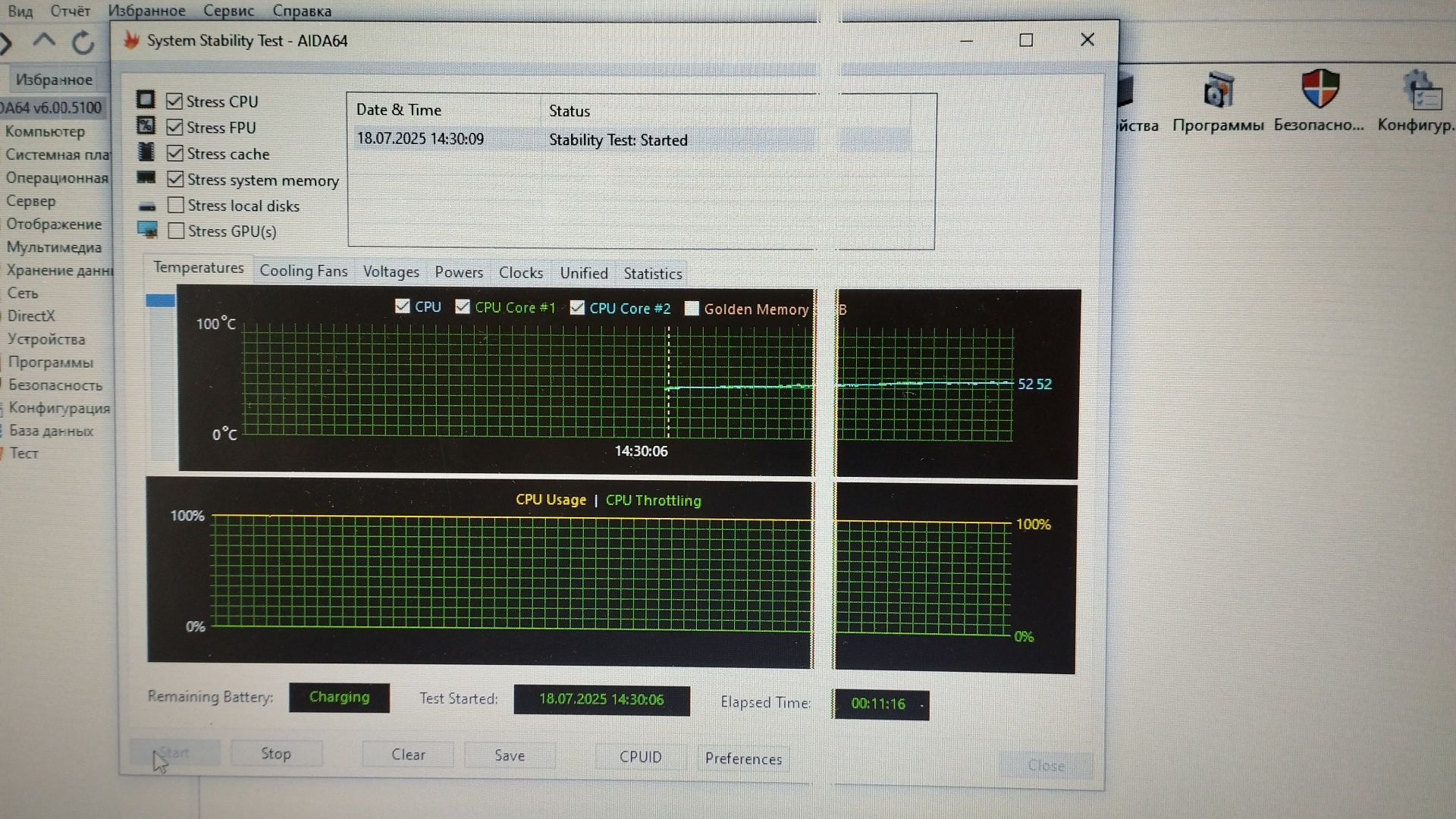Open the Безопасность shield icon
The image size is (1456, 819).
click(1319, 89)
